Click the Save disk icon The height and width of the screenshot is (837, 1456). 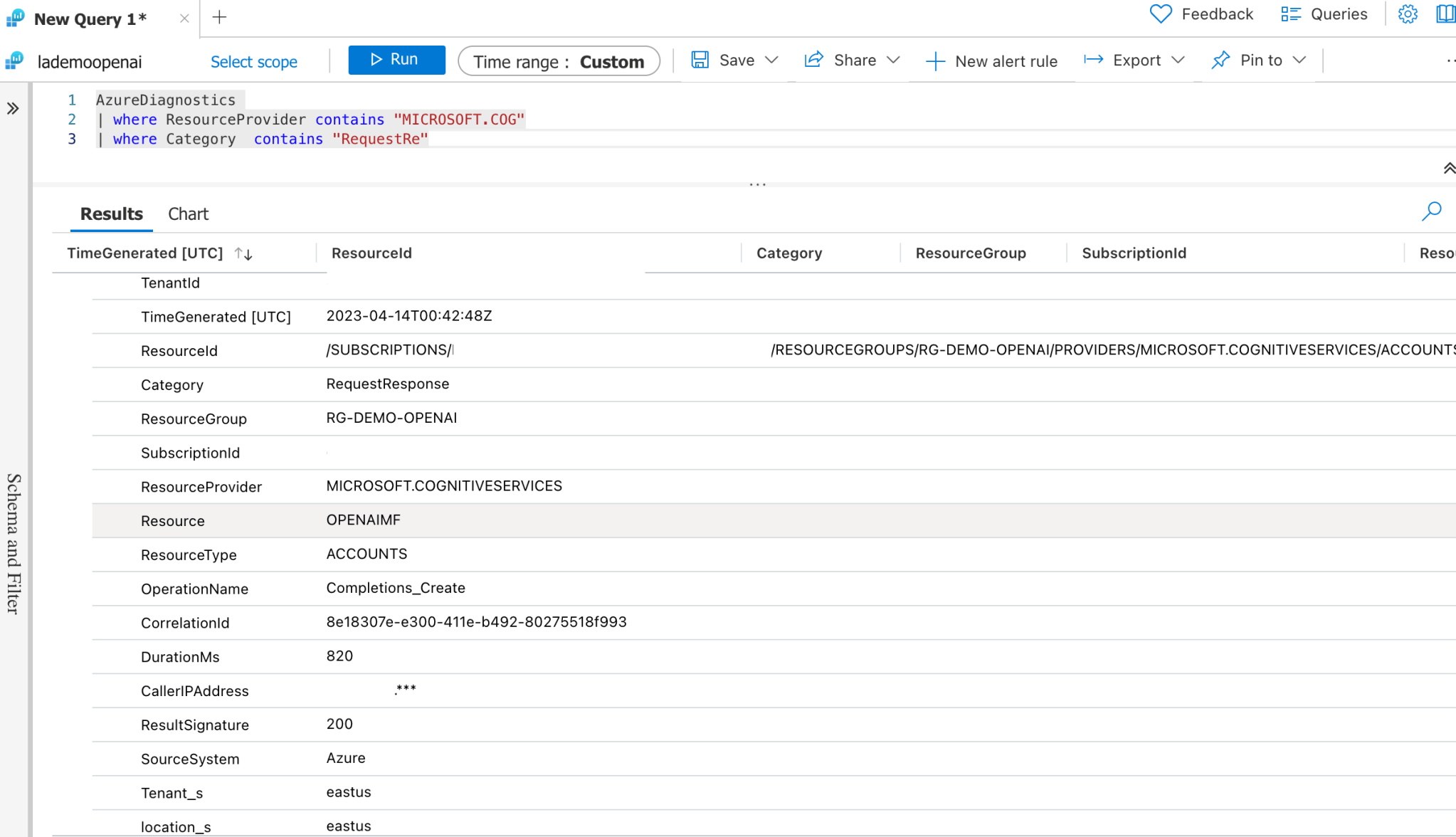[700, 60]
